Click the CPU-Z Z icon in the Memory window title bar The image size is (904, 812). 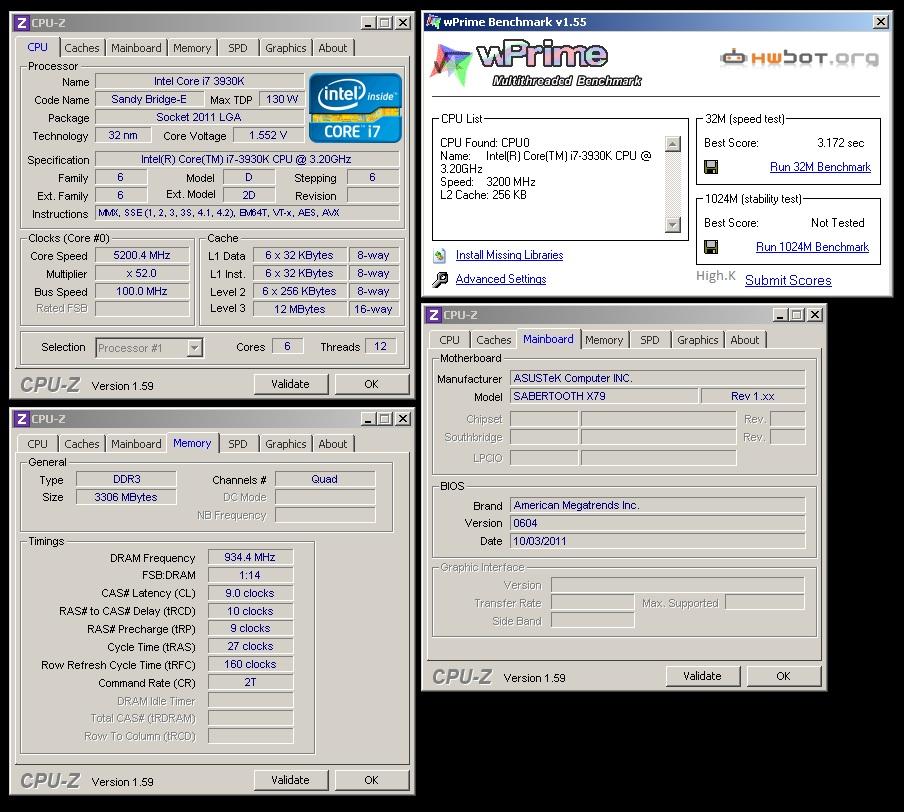(22, 419)
